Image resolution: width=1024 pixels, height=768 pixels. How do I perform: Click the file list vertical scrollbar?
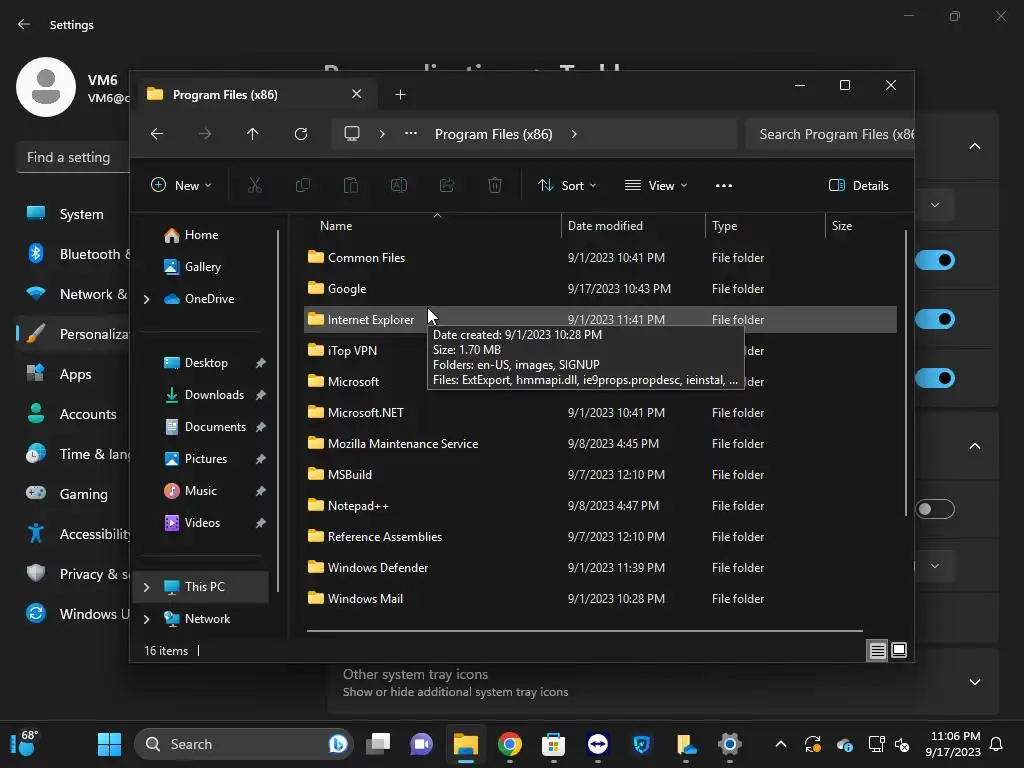906,372
